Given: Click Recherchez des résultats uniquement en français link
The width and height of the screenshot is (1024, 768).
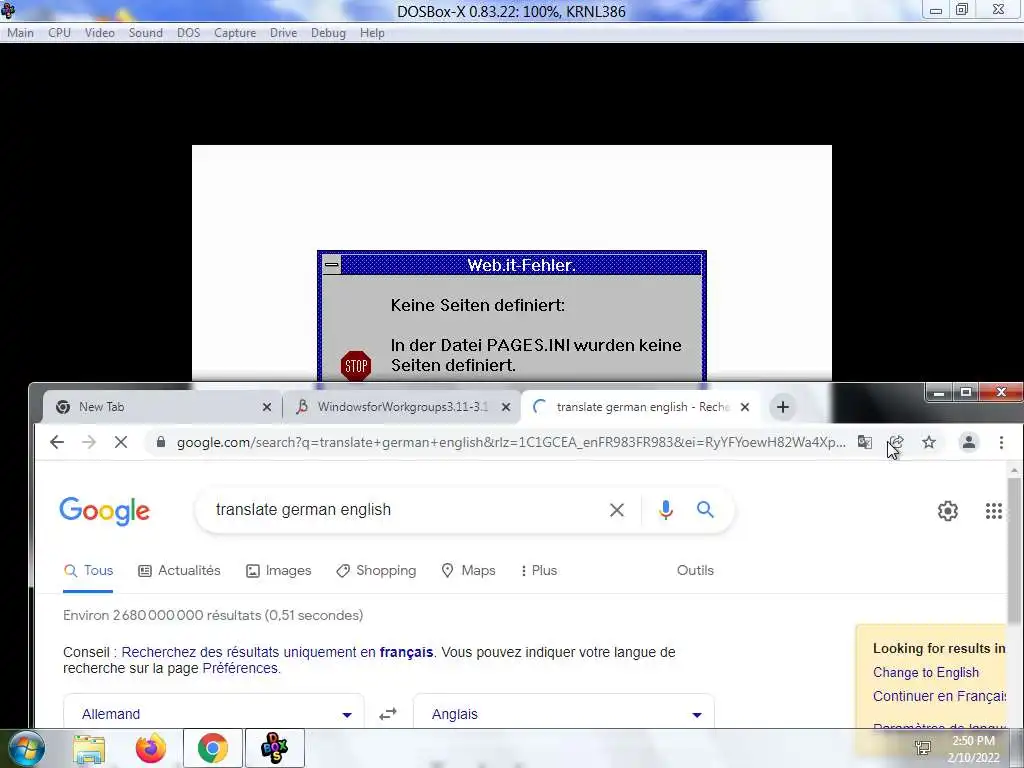Looking at the screenshot, I should coord(277,652).
